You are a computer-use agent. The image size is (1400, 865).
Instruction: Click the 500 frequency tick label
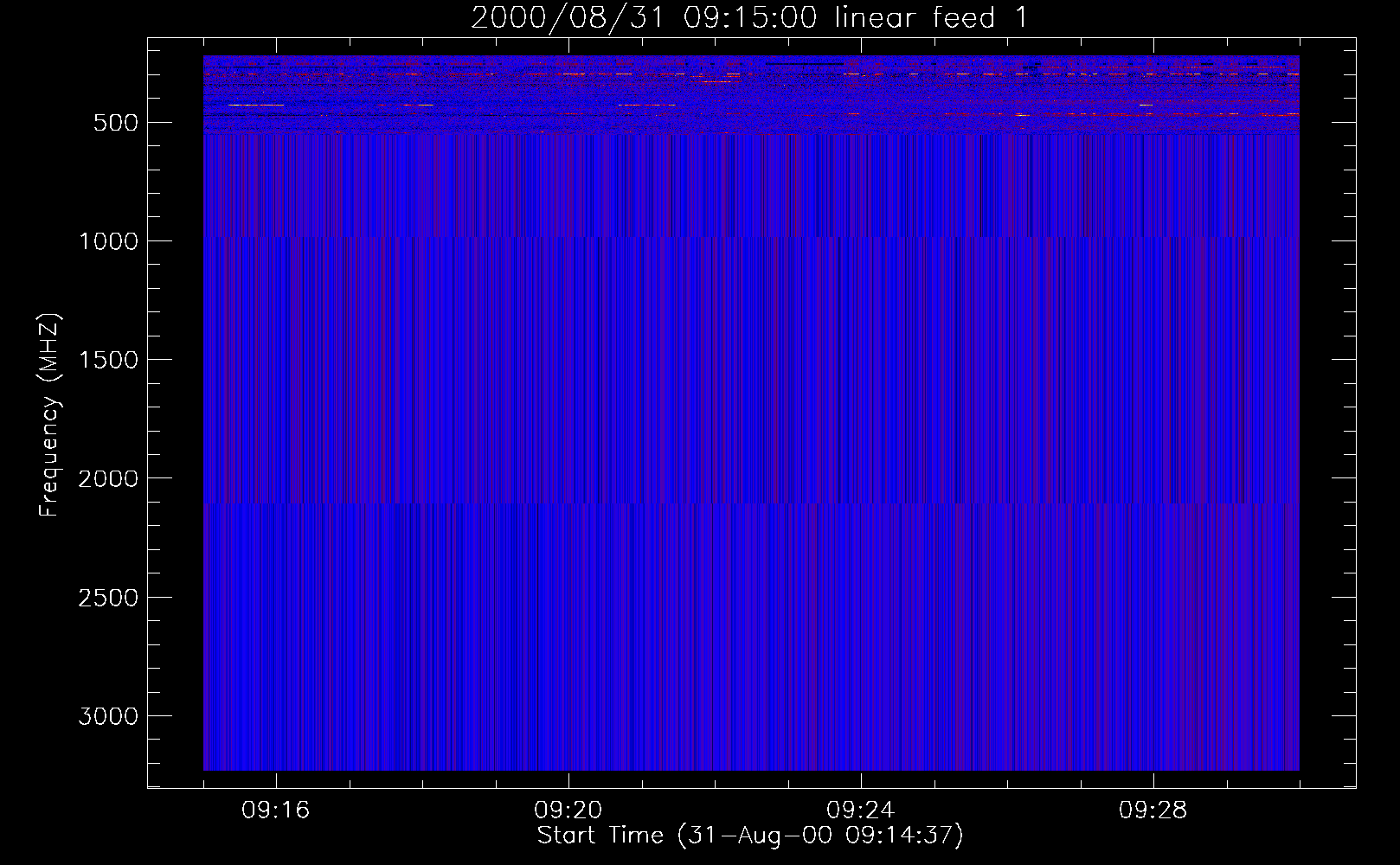[115, 123]
